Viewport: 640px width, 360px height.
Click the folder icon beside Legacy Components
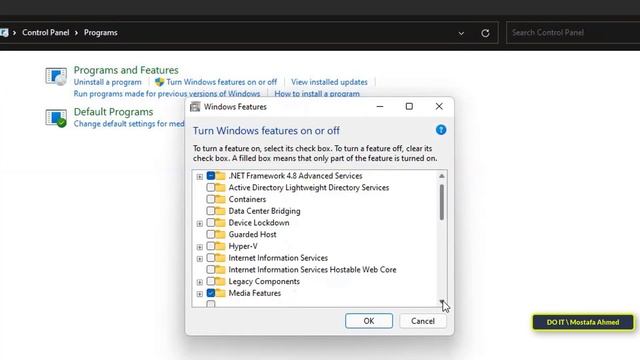point(220,281)
